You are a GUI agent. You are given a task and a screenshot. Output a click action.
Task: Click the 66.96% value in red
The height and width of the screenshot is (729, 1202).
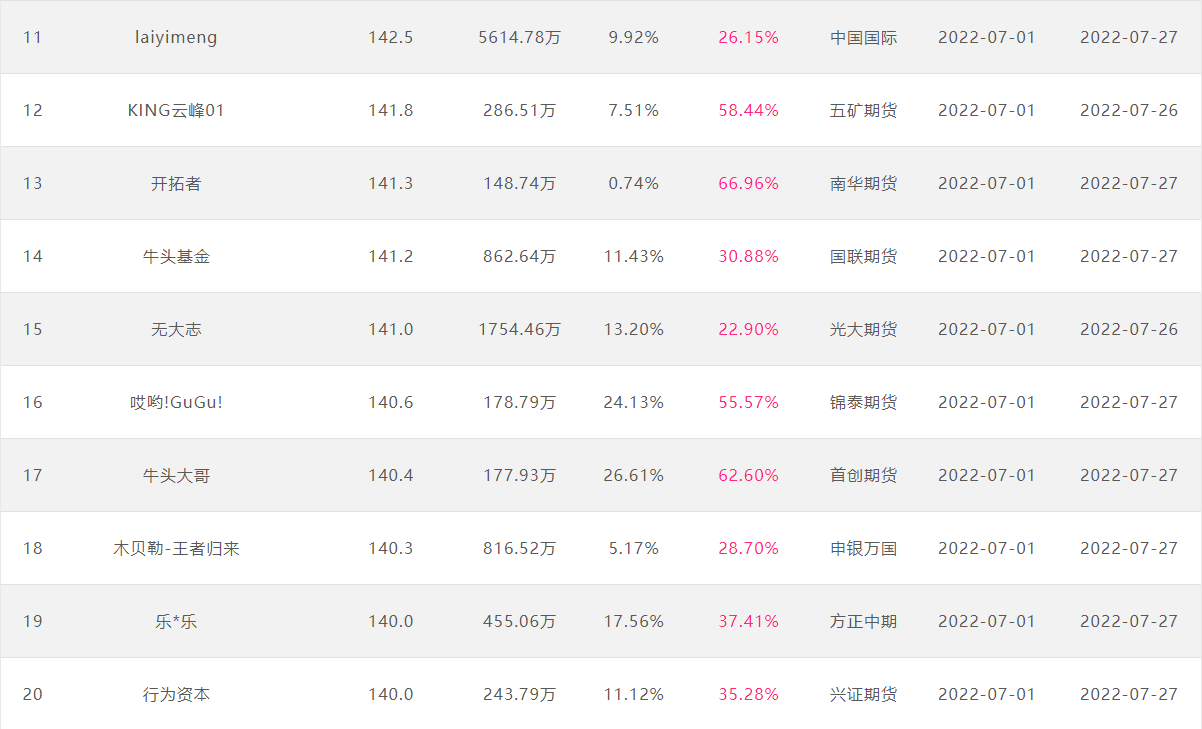click(748, 184)
